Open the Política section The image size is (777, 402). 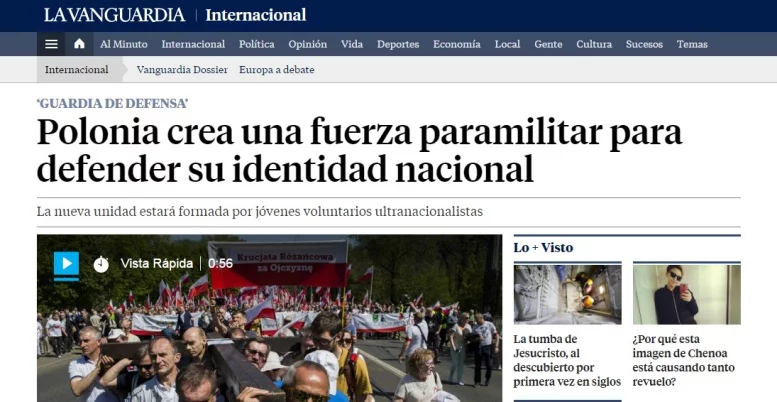point(256,44)
